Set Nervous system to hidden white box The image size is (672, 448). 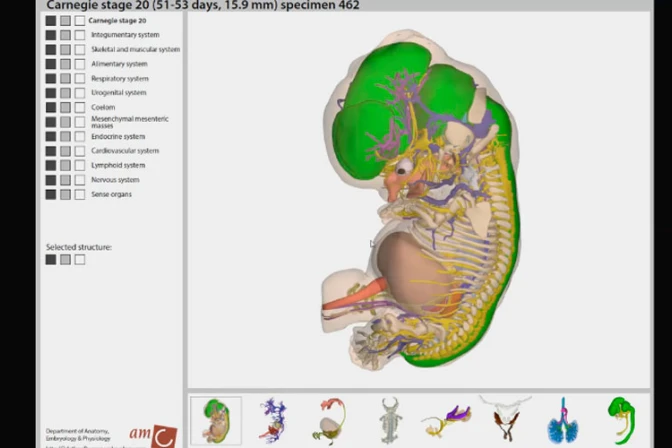[x=80, y=180]
